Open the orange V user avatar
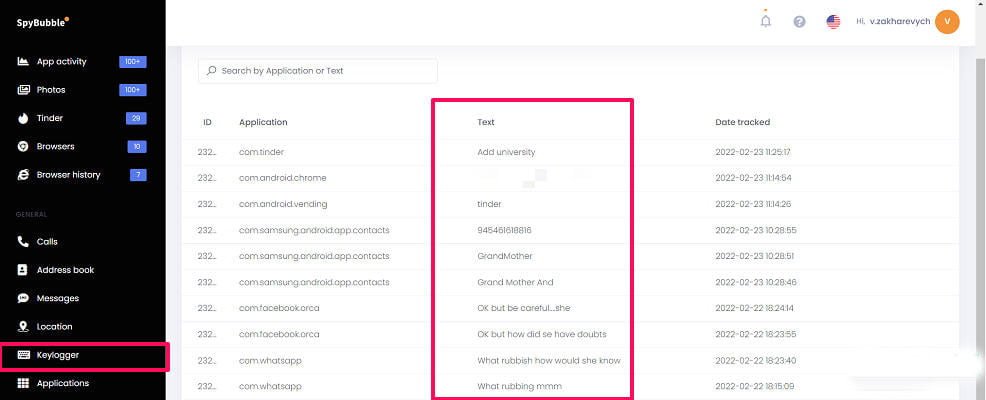The height and width of the screenshot is (400, 986). 947,22
